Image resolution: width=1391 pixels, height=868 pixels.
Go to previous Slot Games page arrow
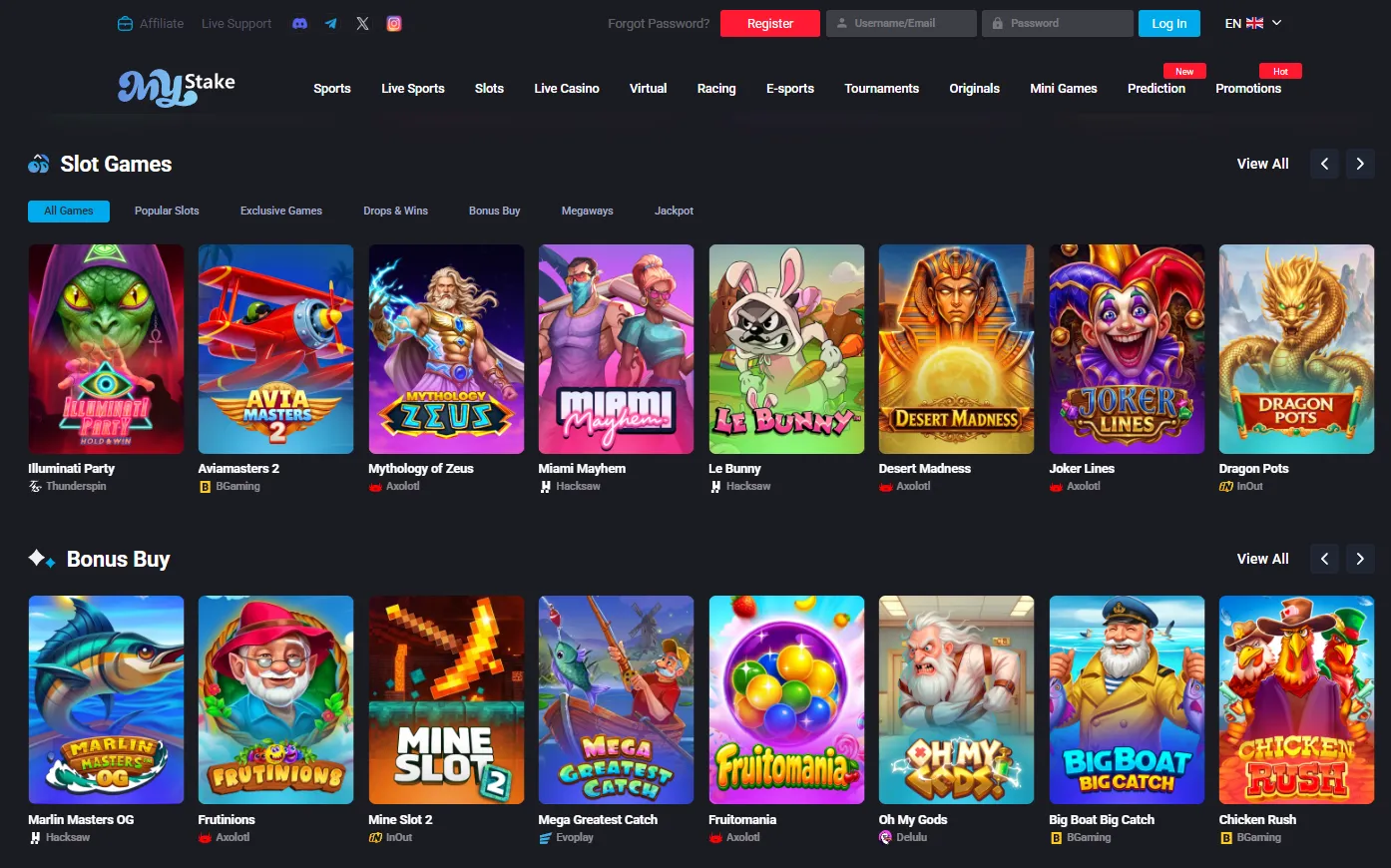(x=1324, y=164)
